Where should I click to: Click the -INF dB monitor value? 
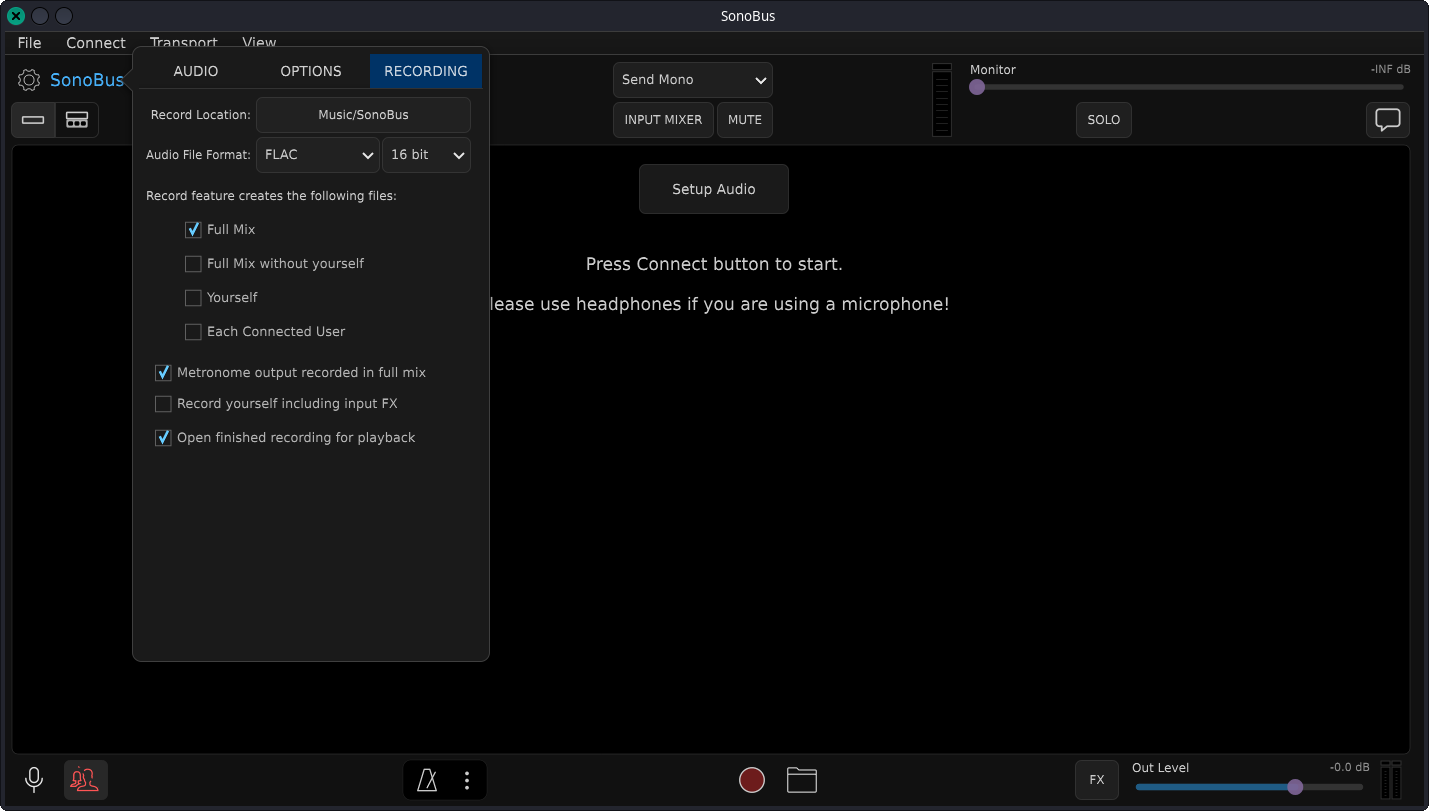click(x=1391, y=70)
